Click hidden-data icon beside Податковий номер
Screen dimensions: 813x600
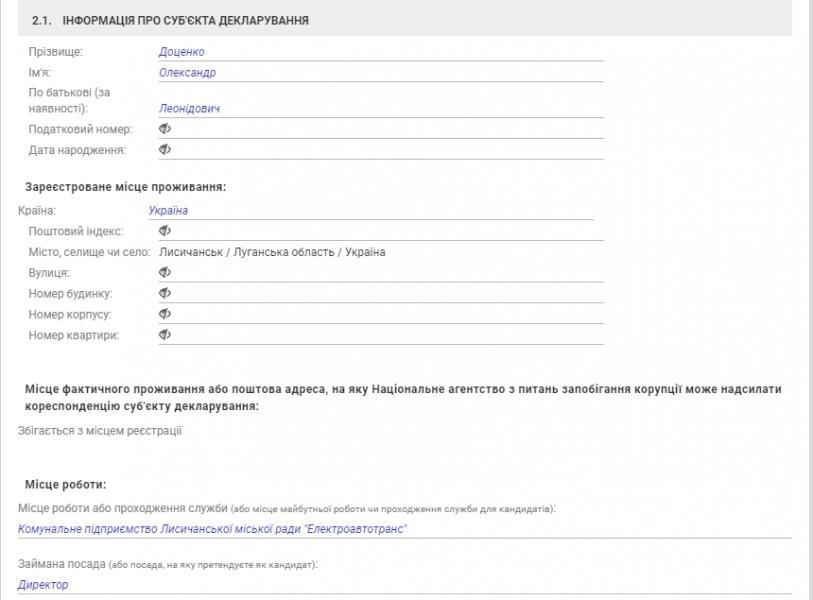[x=165, y=129]
